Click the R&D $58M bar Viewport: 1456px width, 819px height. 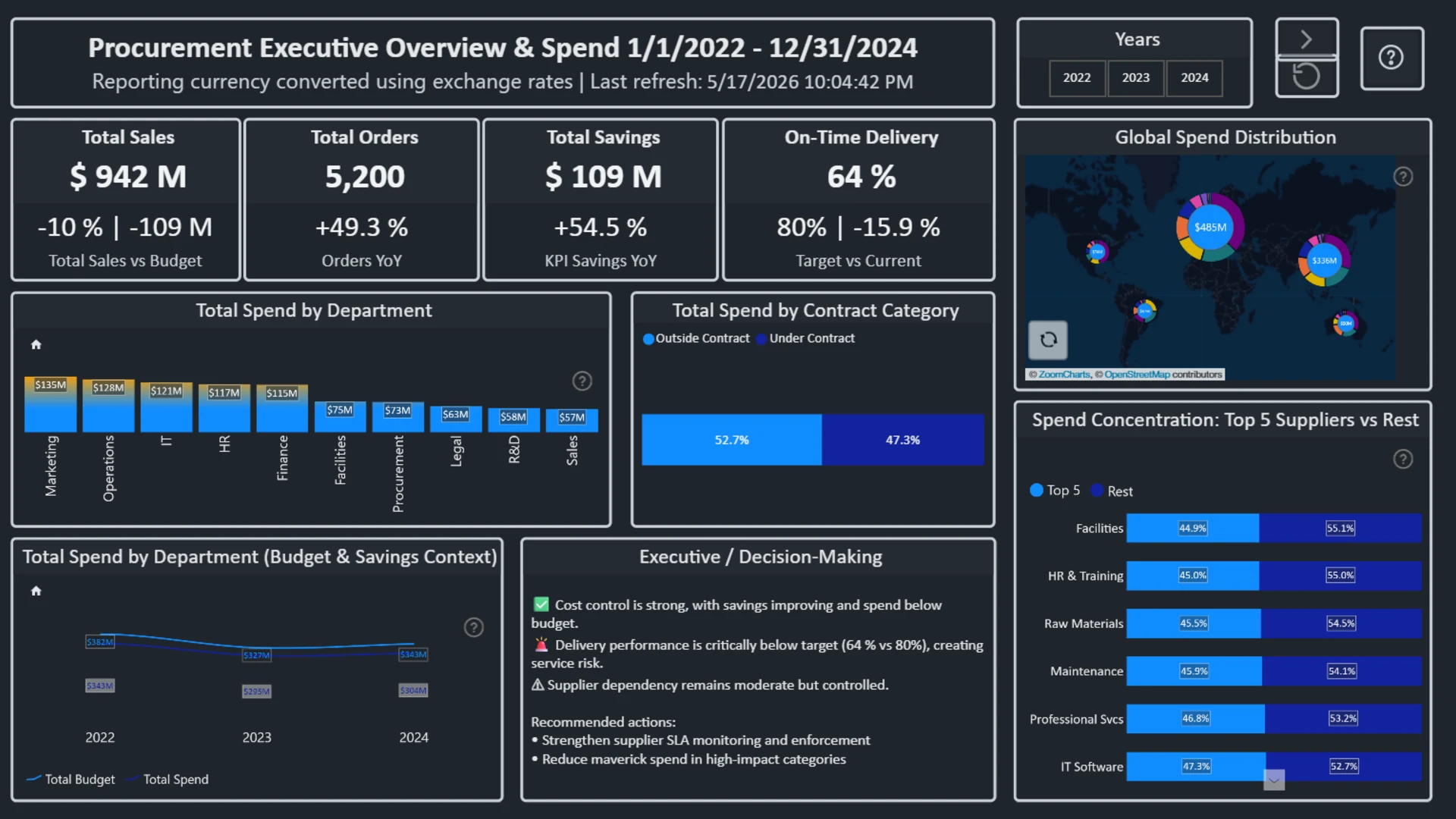pyautogui.click(x=514, y=420)
